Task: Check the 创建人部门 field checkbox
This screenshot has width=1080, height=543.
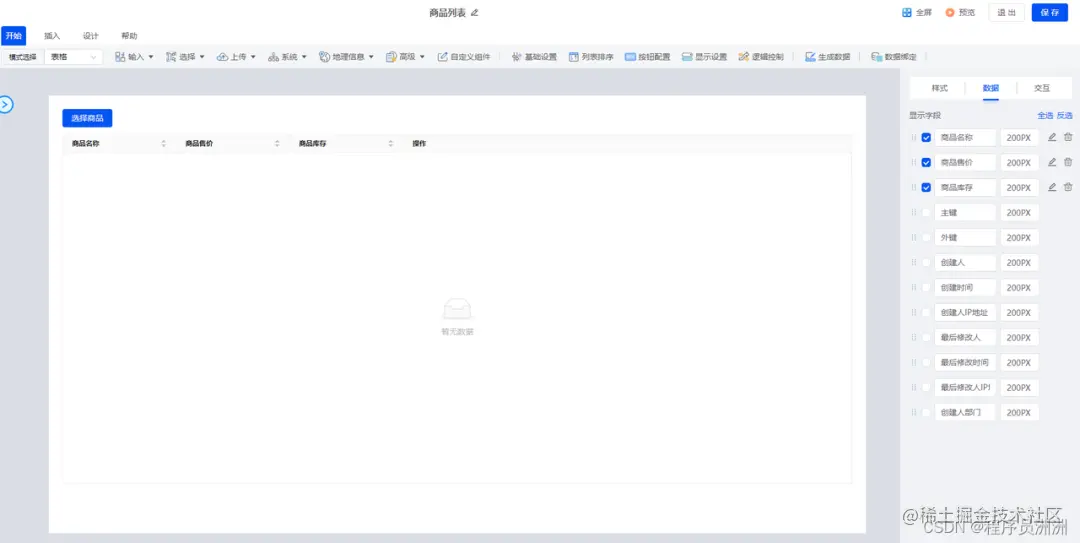Action: tap(926, 412)
